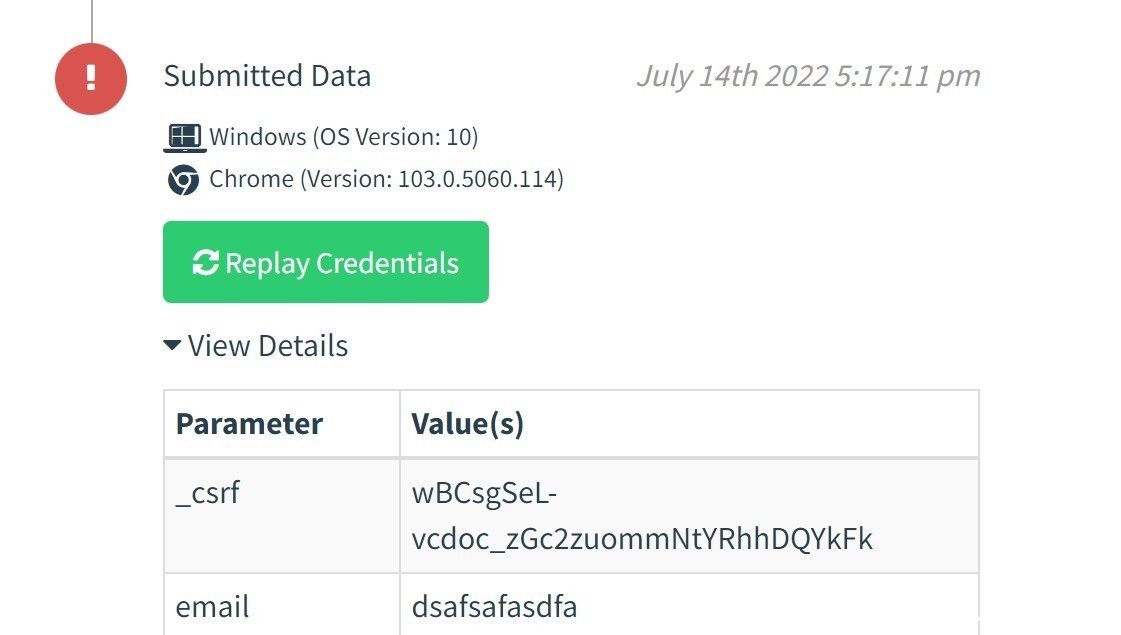
Task: Click the July 14th 2022 timestamp
Action: 809,76
